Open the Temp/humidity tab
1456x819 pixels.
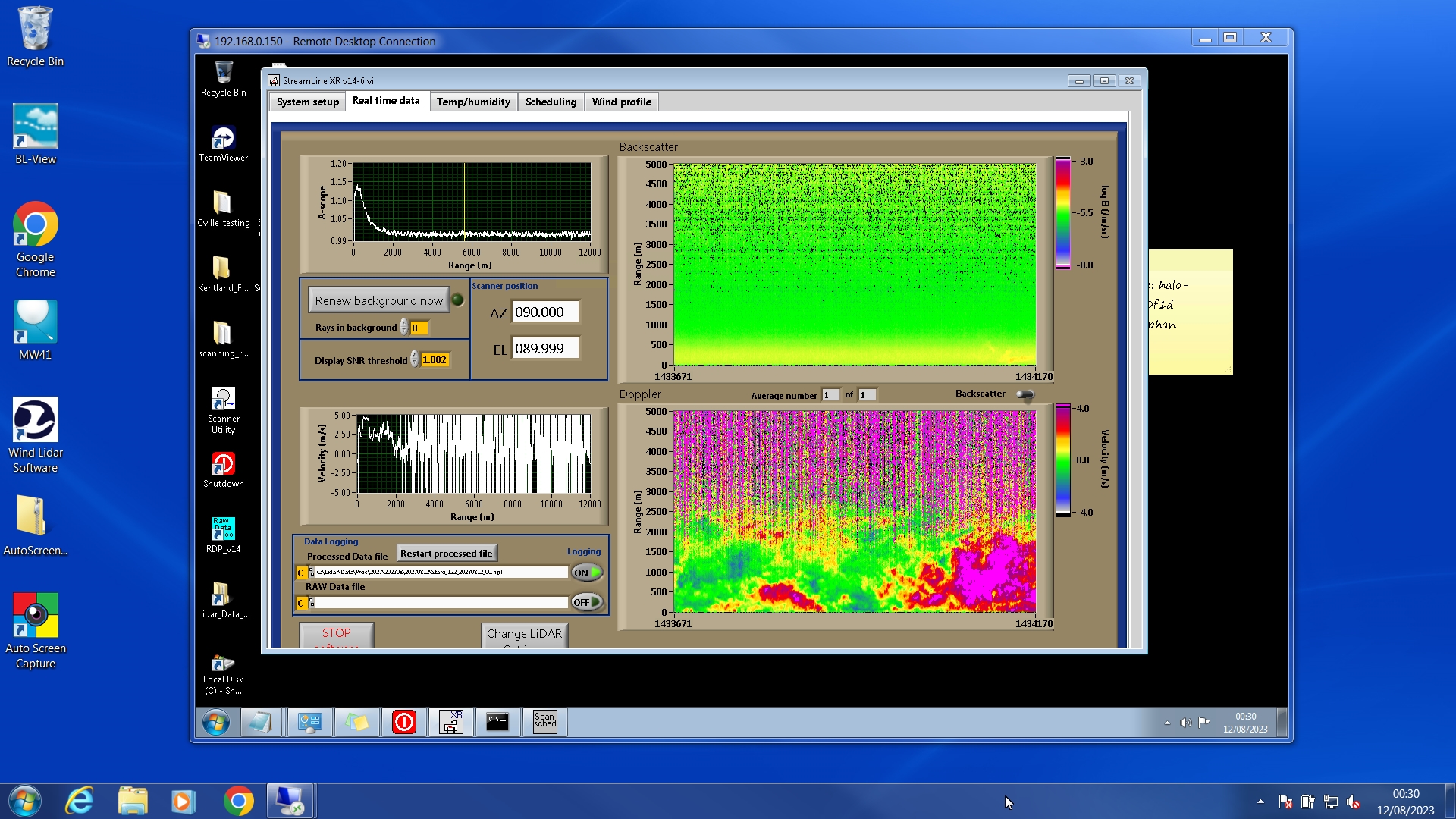click(x=473, y=102)
